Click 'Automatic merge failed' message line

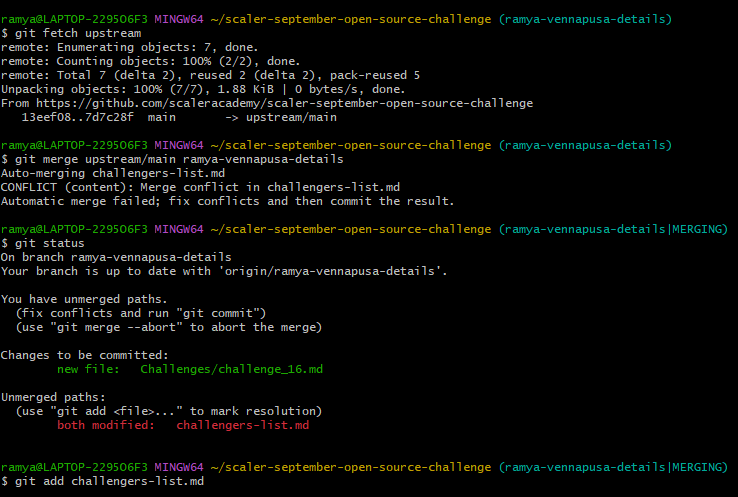(x=227, y=201)
